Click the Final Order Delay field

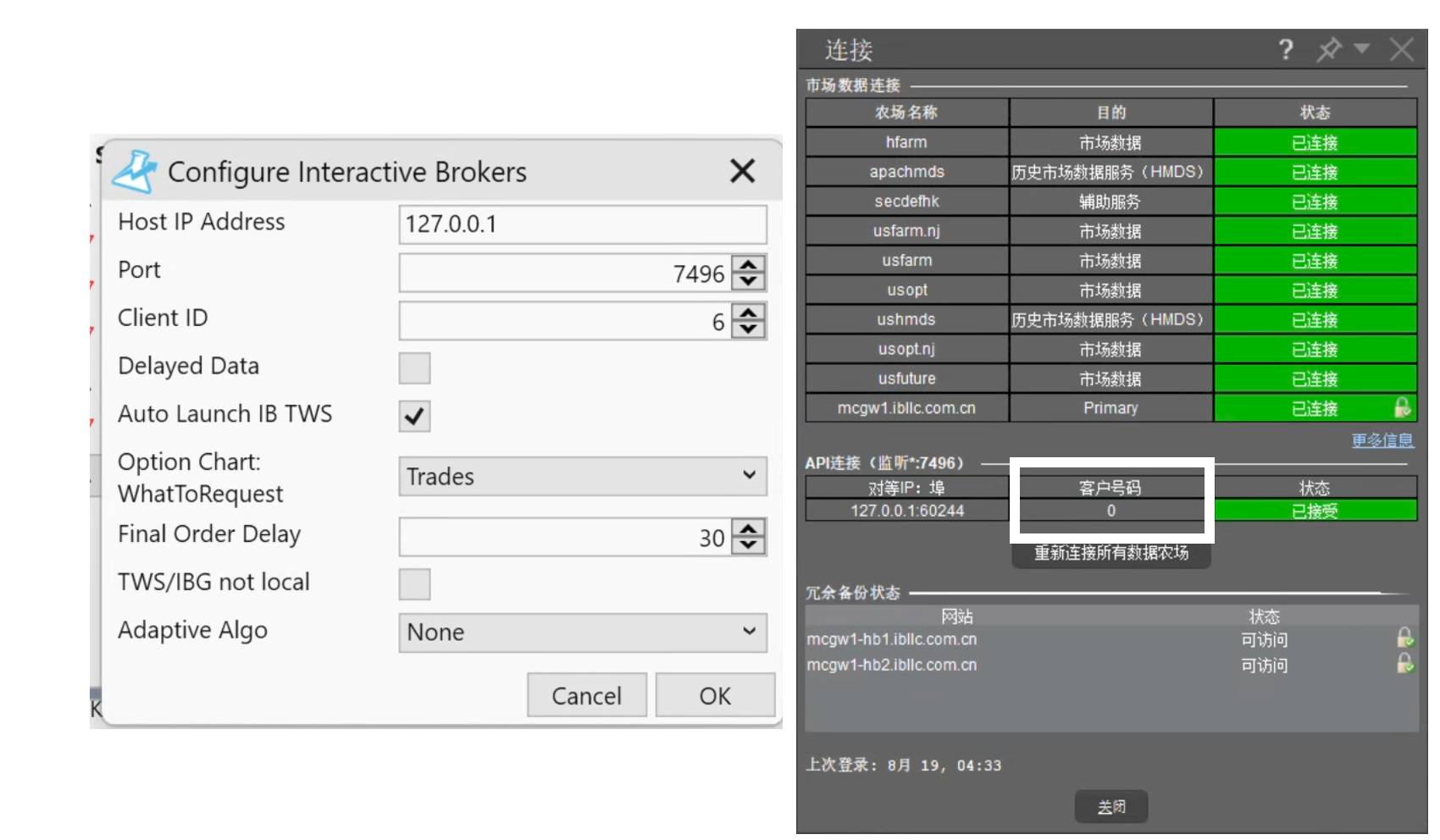[x=564, y=537]
